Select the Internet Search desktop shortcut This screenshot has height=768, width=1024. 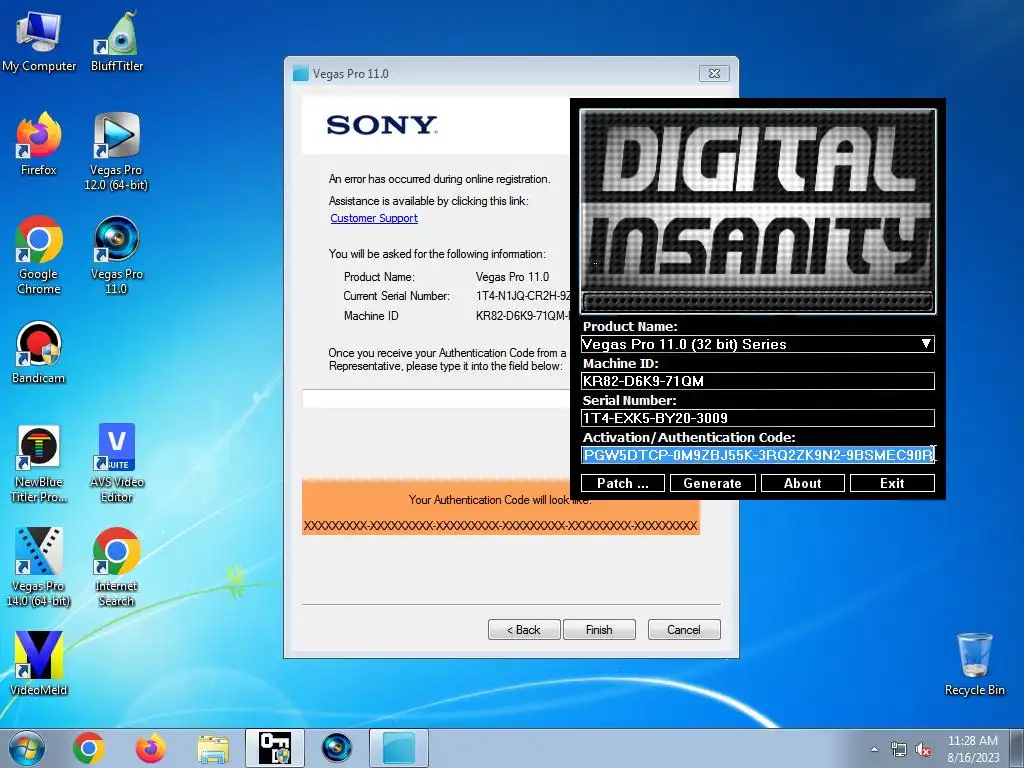point(116,567)
